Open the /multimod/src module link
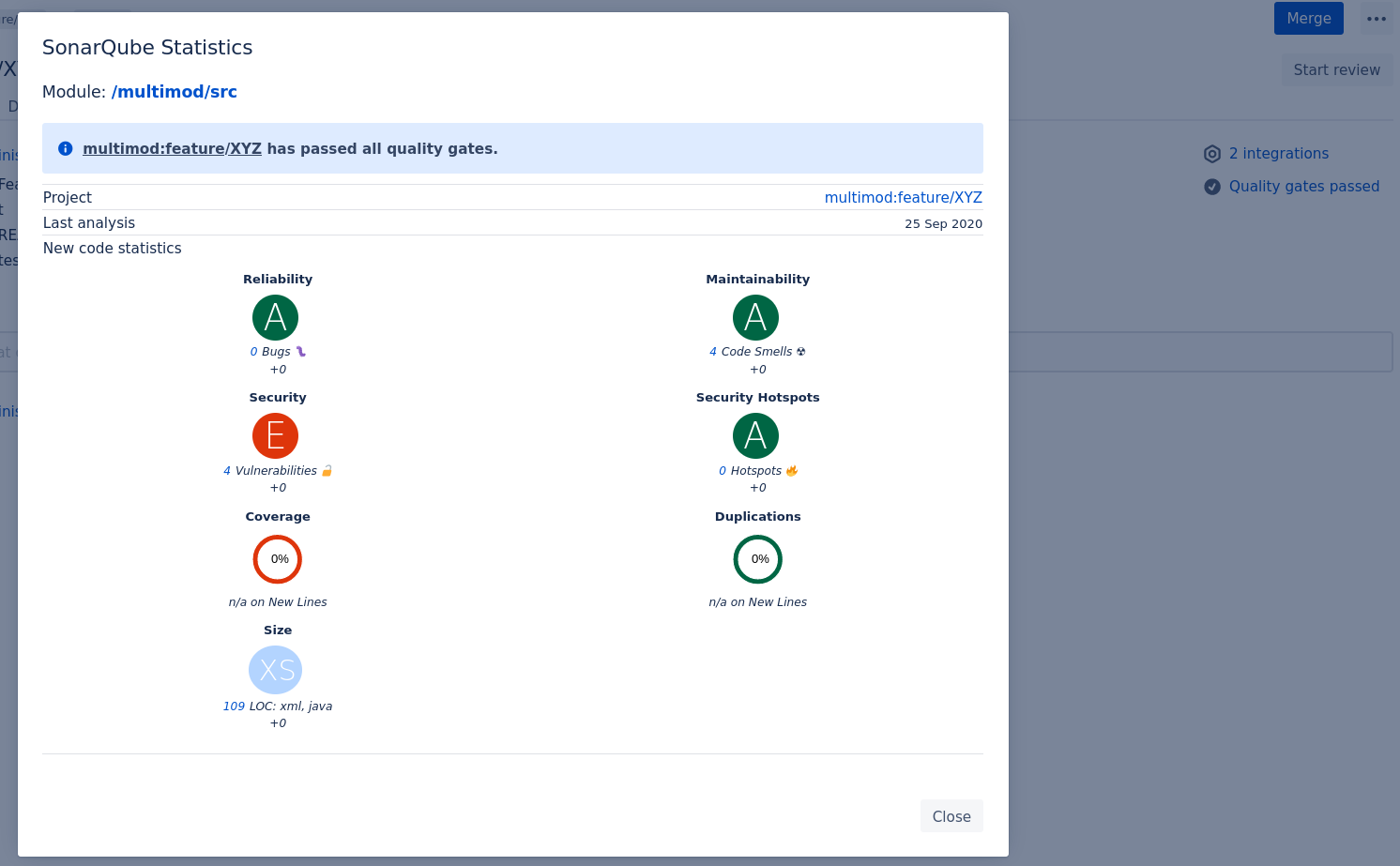The height and width of the screenshot is (866, 1400). 174,92
